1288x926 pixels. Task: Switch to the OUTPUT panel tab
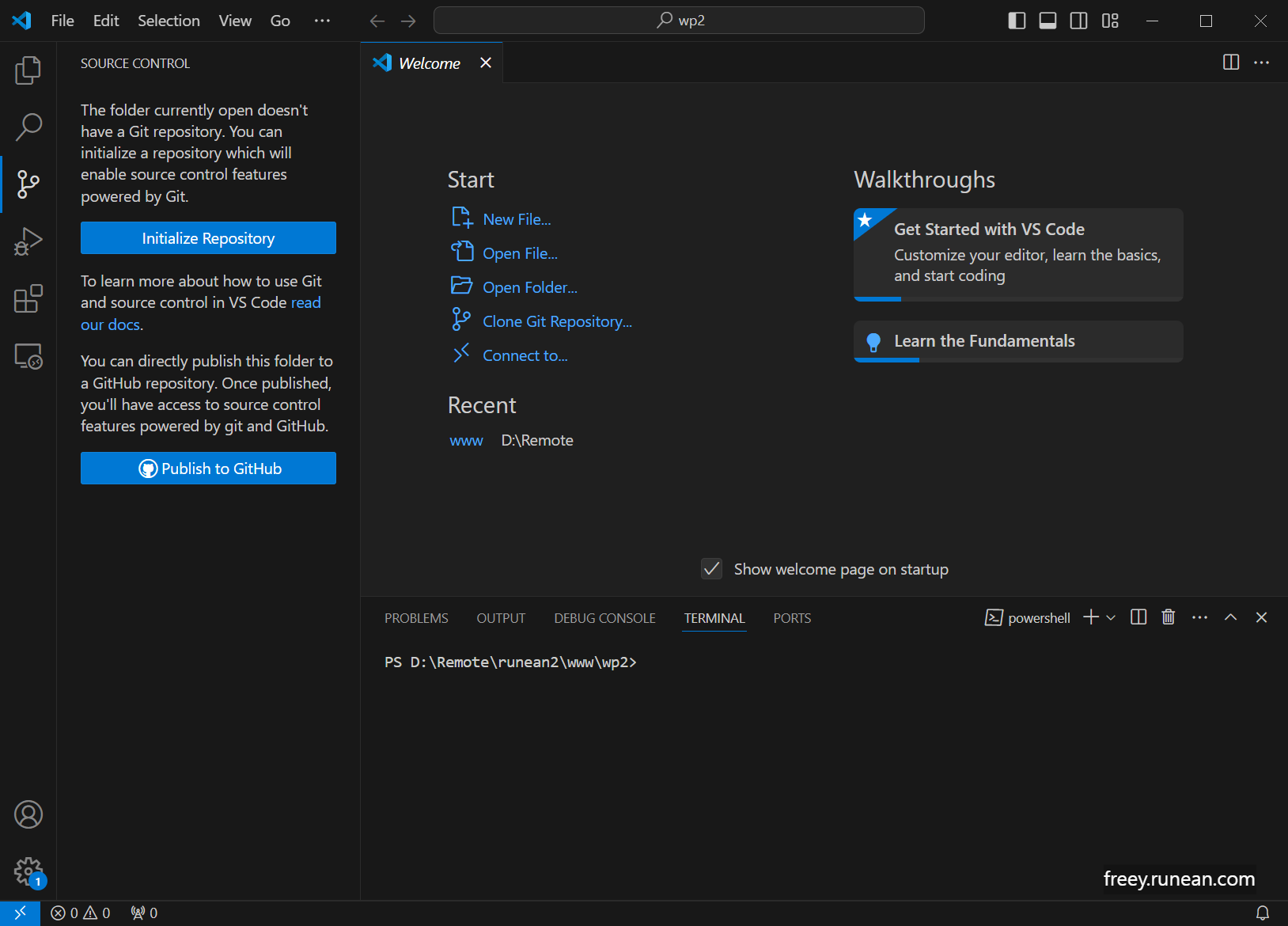[x=501, y=618]
